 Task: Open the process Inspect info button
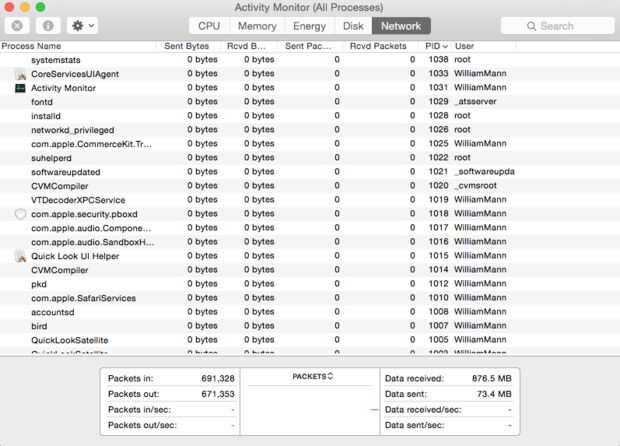pos(48,26)
